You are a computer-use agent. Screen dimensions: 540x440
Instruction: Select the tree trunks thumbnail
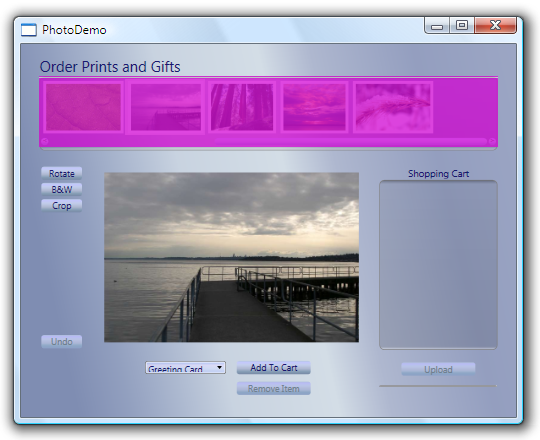click(x=242, y=107)
